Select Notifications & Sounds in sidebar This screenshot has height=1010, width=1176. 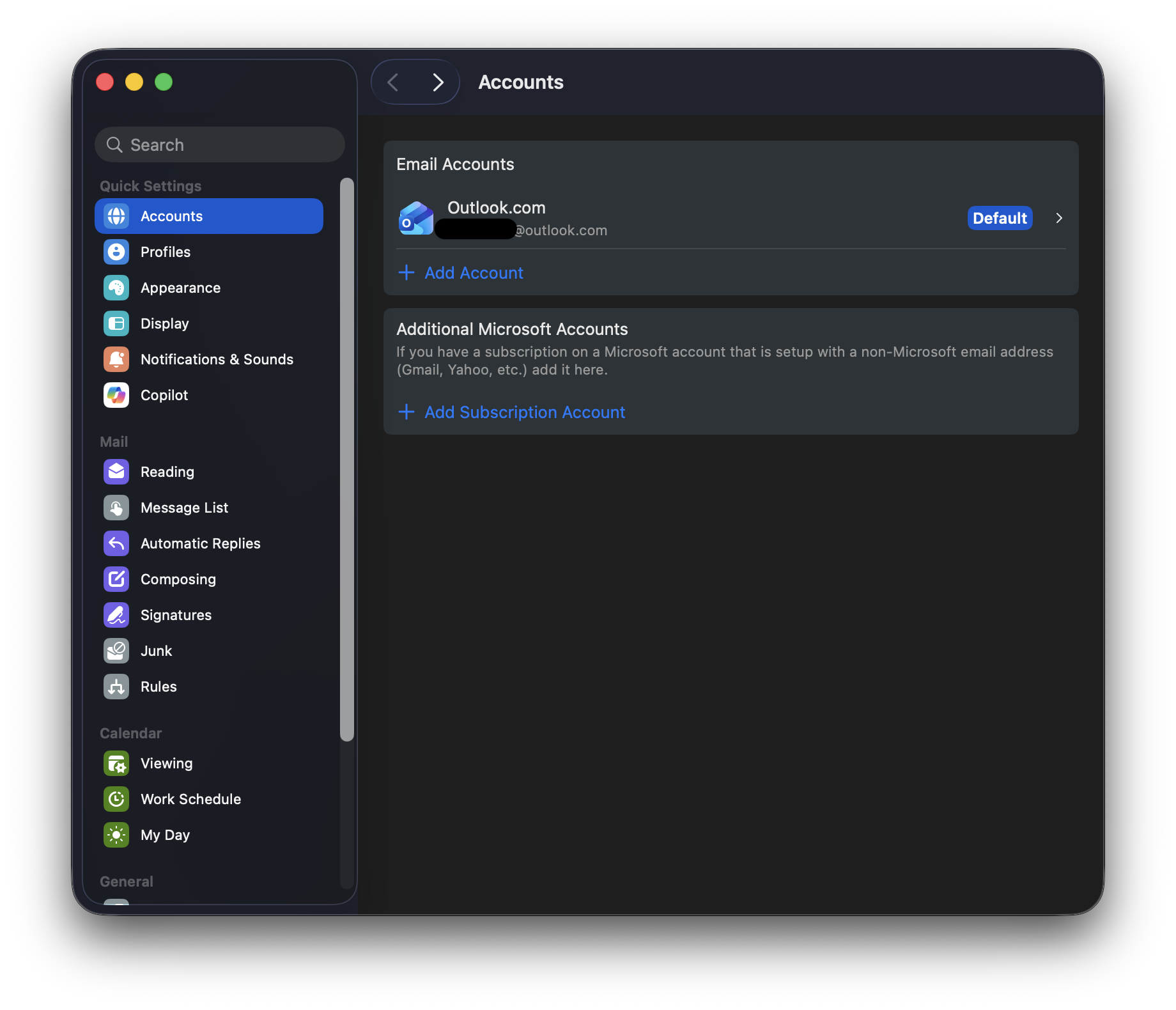tap(209, 359)
